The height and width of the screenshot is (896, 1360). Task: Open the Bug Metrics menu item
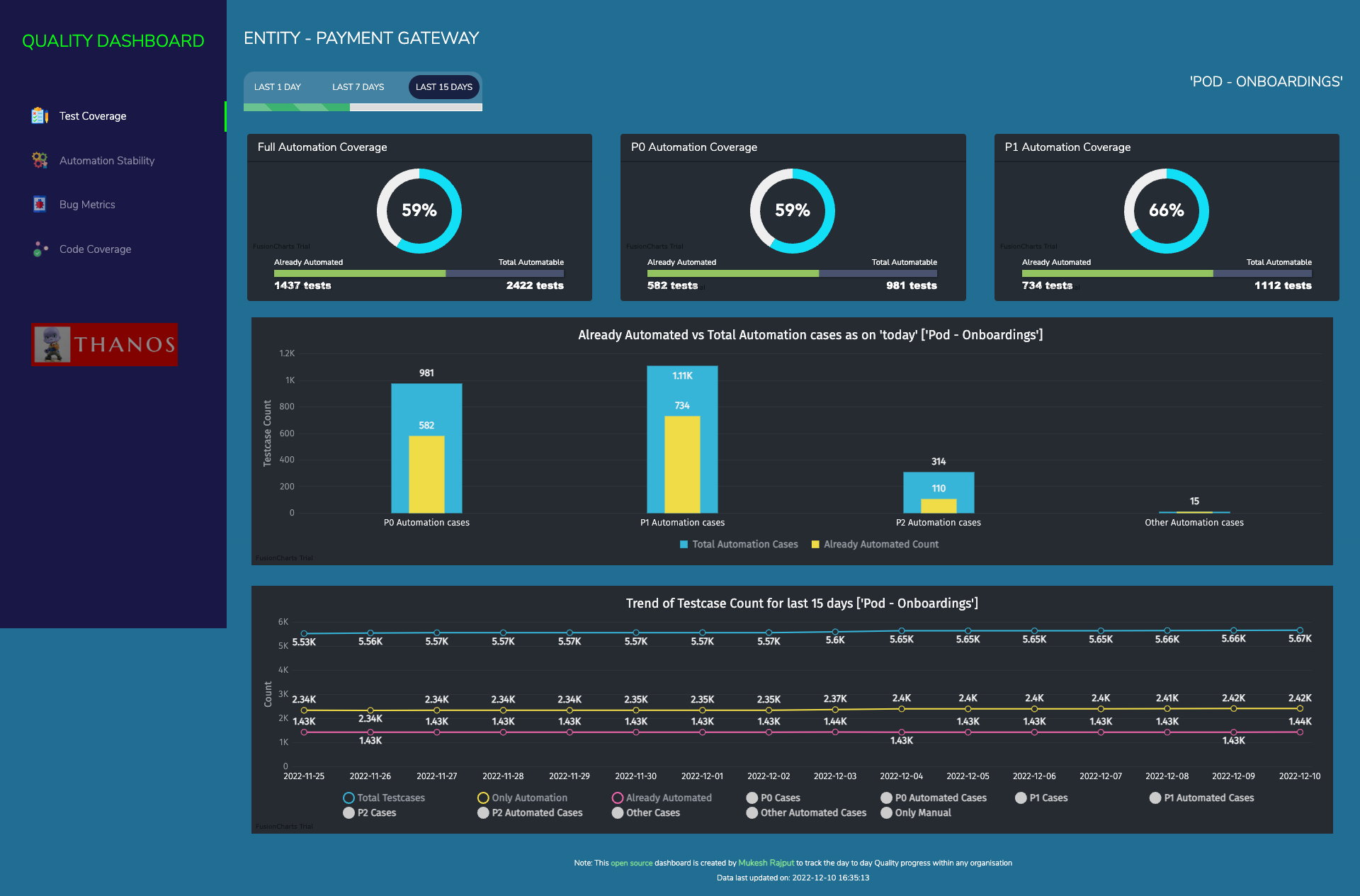click(x=87, y=204)
